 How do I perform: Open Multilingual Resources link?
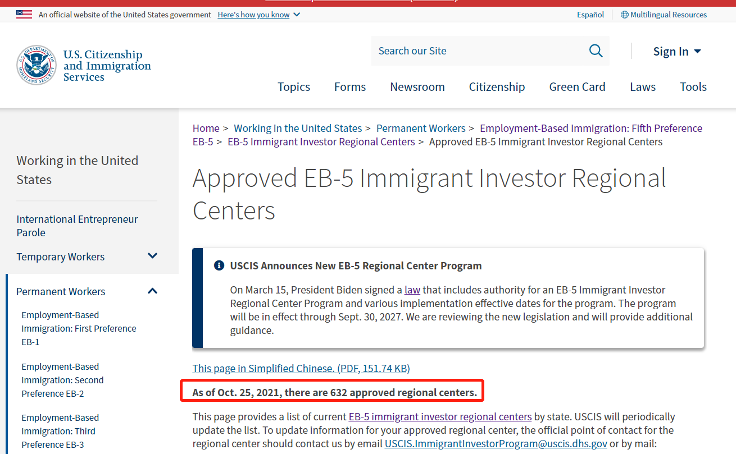coord(668,15)
